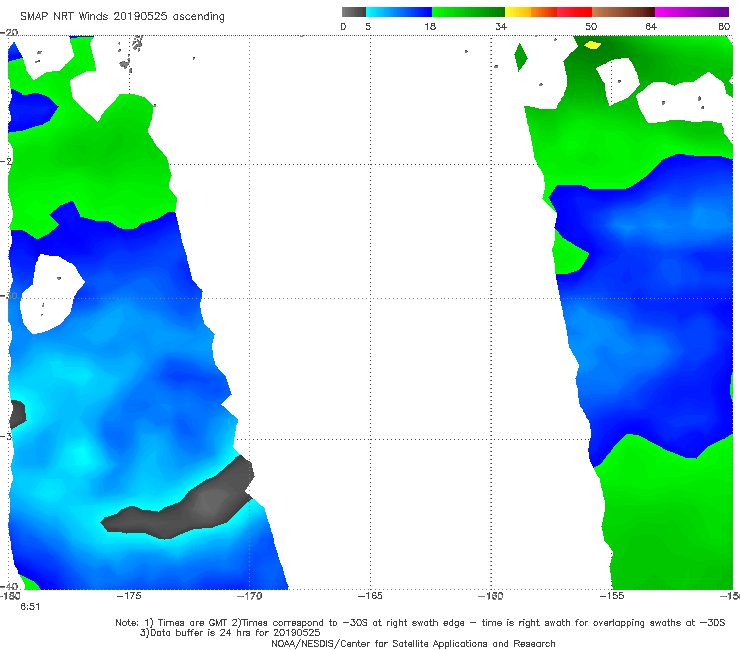Click the small yellow high-wind patch on map
This screenshot has height=650, width=740.
coord(592,45)
